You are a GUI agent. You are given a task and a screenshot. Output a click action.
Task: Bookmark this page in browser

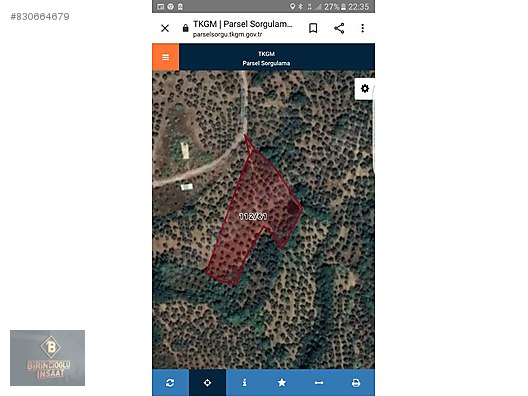point(313,28)
